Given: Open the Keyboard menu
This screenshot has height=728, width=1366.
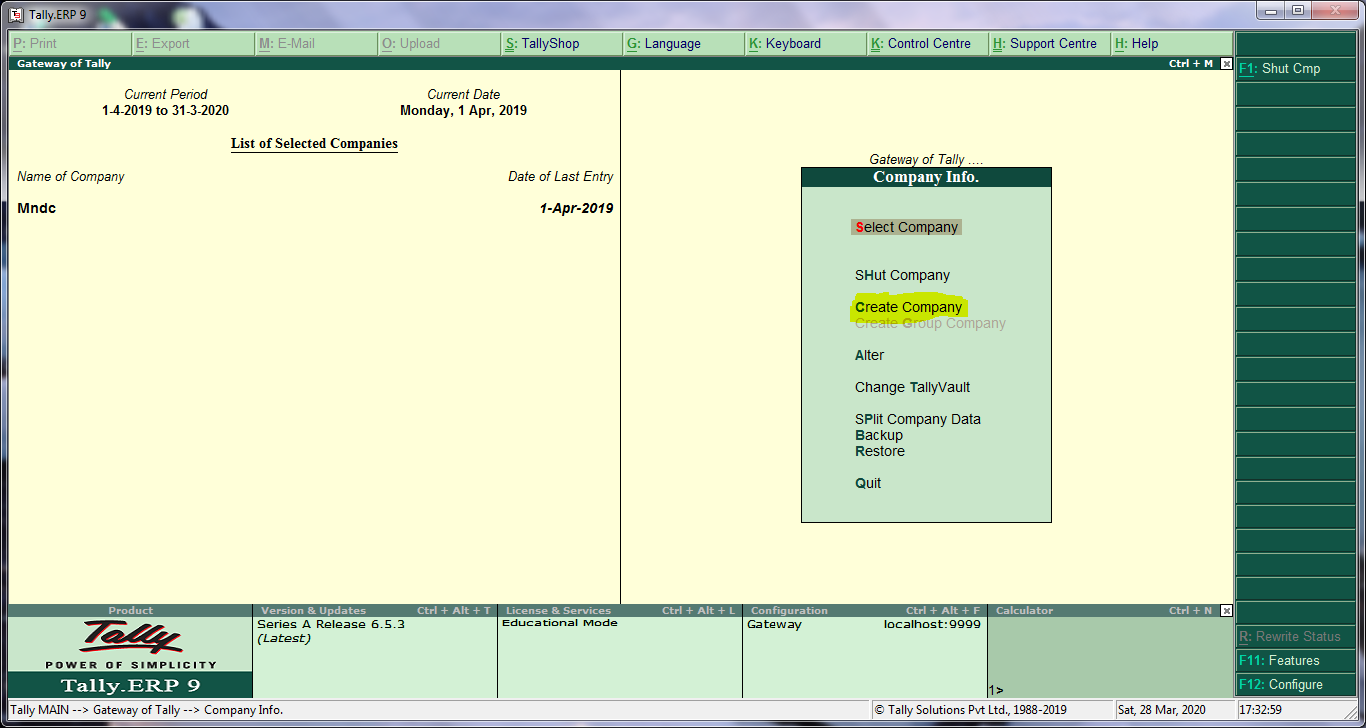Looking at the screenshot, I should coord(806,44).
